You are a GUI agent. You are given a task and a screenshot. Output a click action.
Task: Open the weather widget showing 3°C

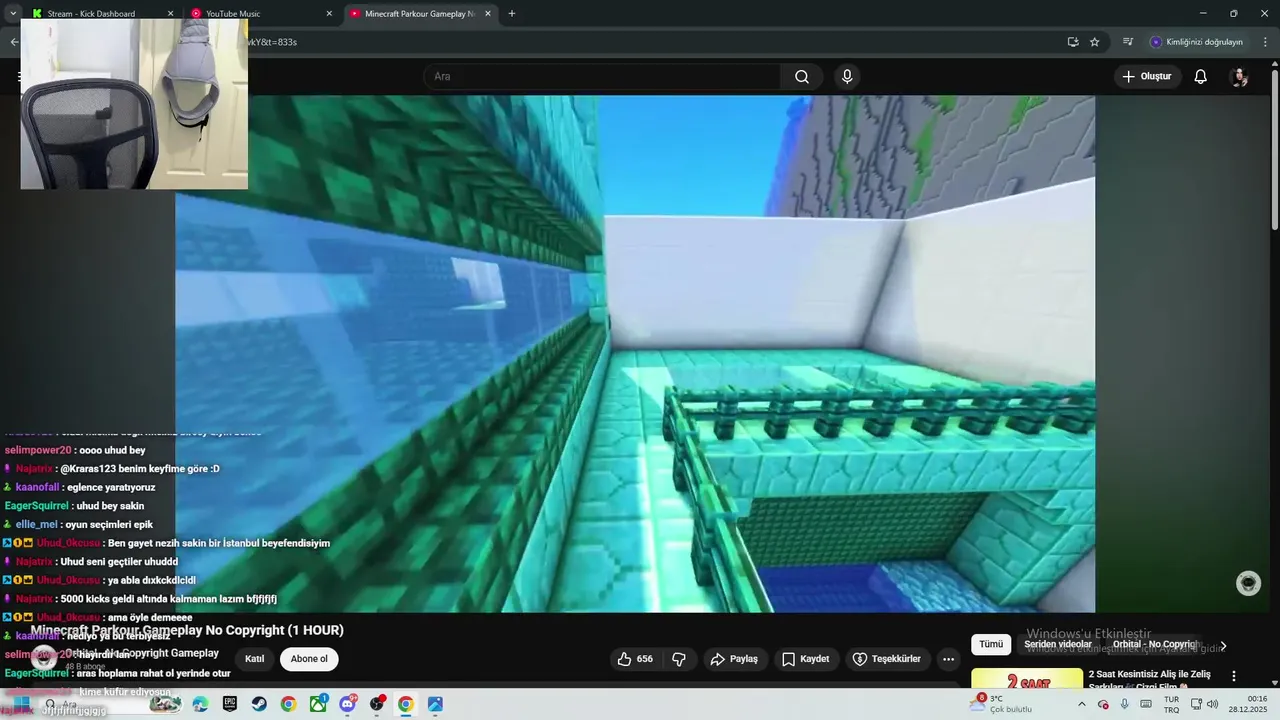(1001, 704)
